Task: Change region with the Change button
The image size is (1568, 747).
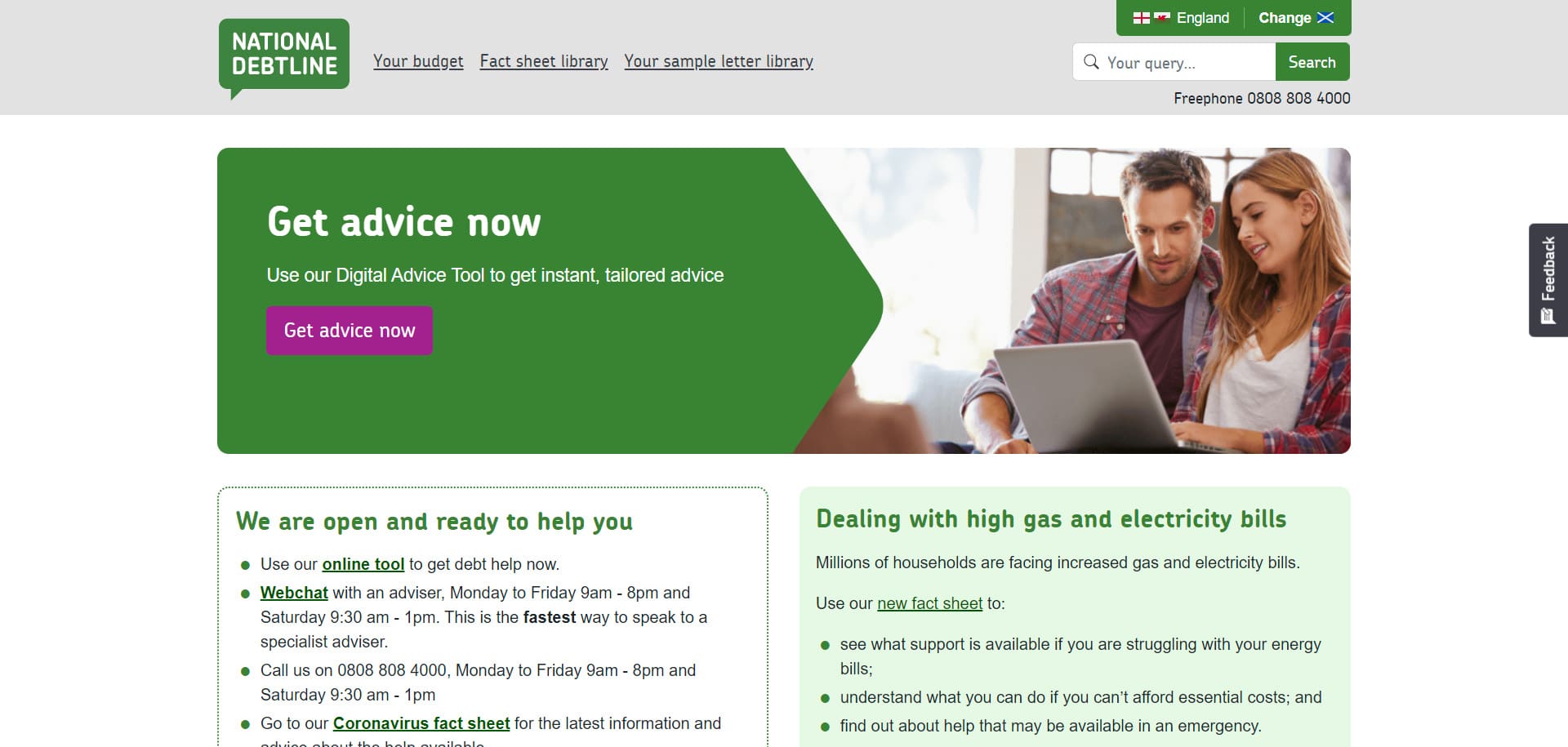Action: pos(1296,18)
